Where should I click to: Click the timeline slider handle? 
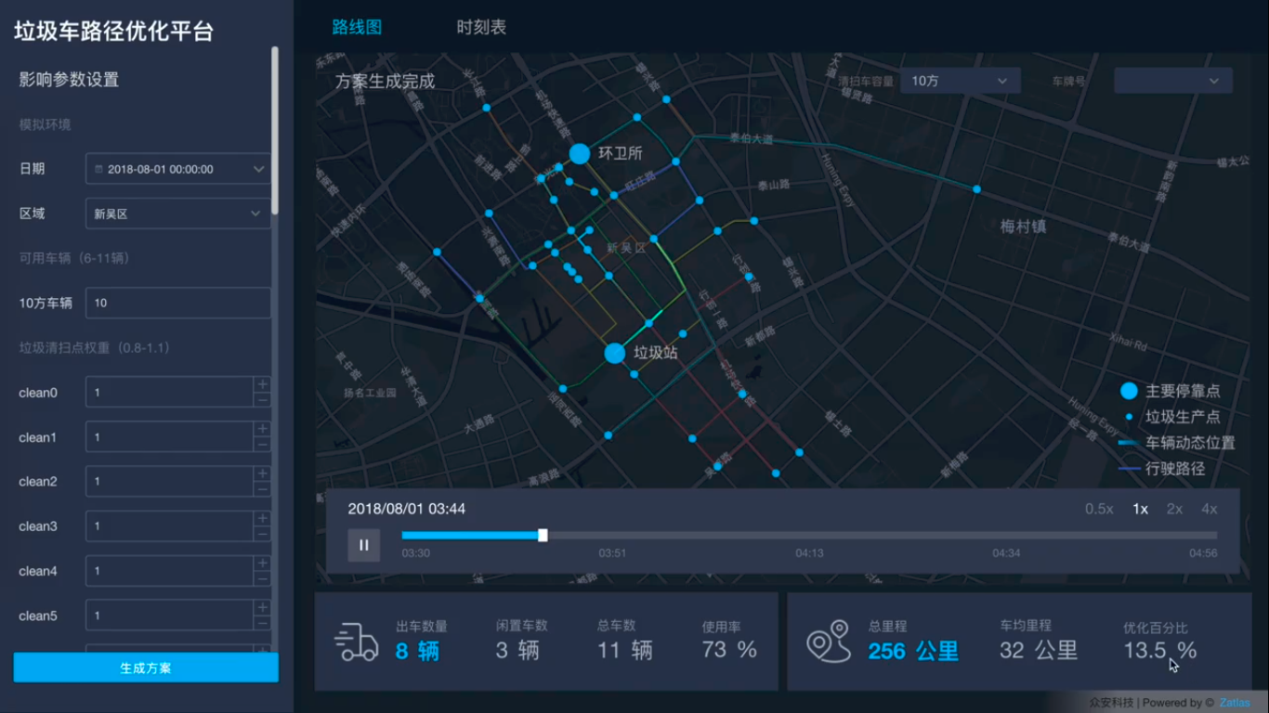[543, 535]
